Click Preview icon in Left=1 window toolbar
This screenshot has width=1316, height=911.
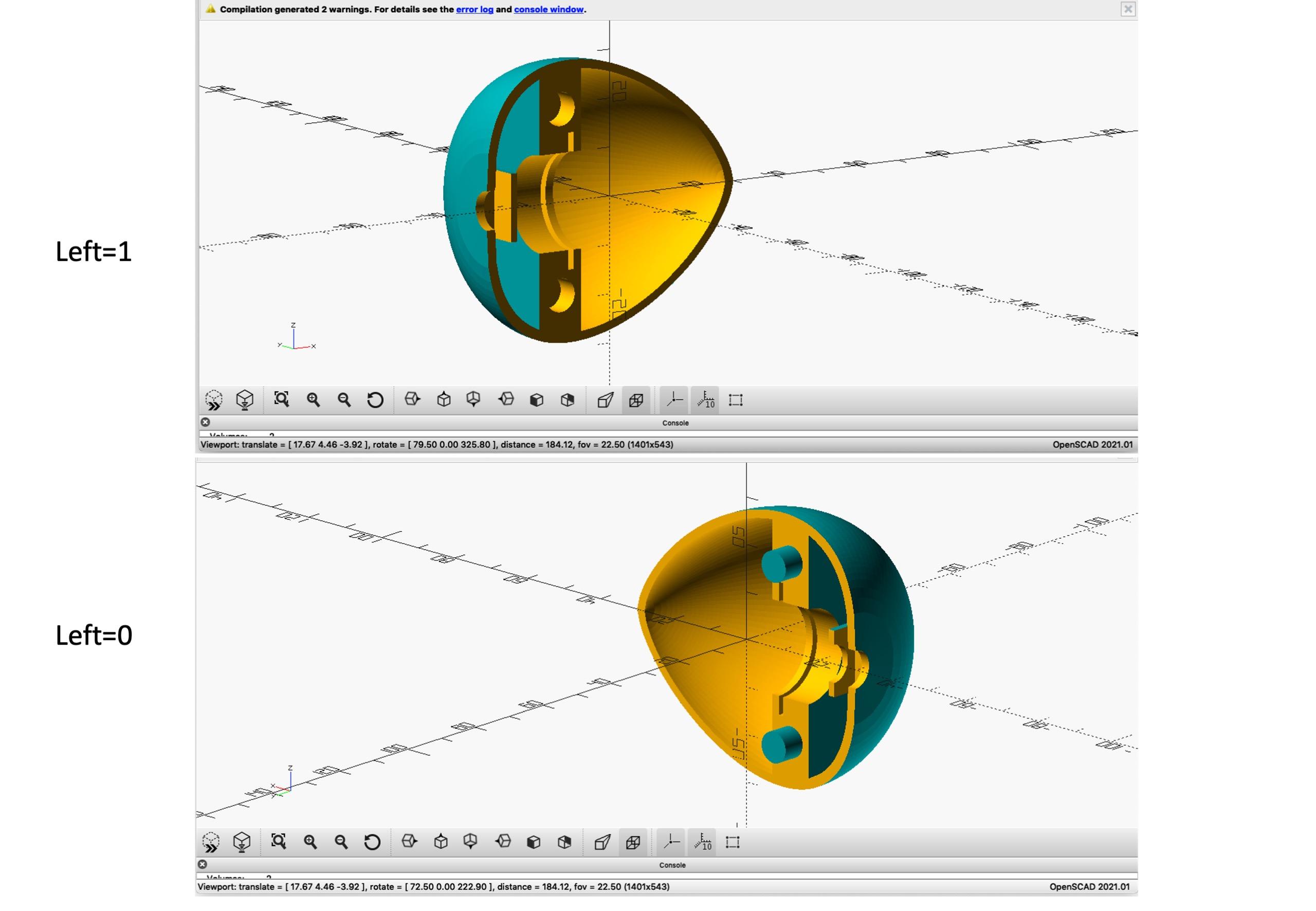[x=213, y=400]
